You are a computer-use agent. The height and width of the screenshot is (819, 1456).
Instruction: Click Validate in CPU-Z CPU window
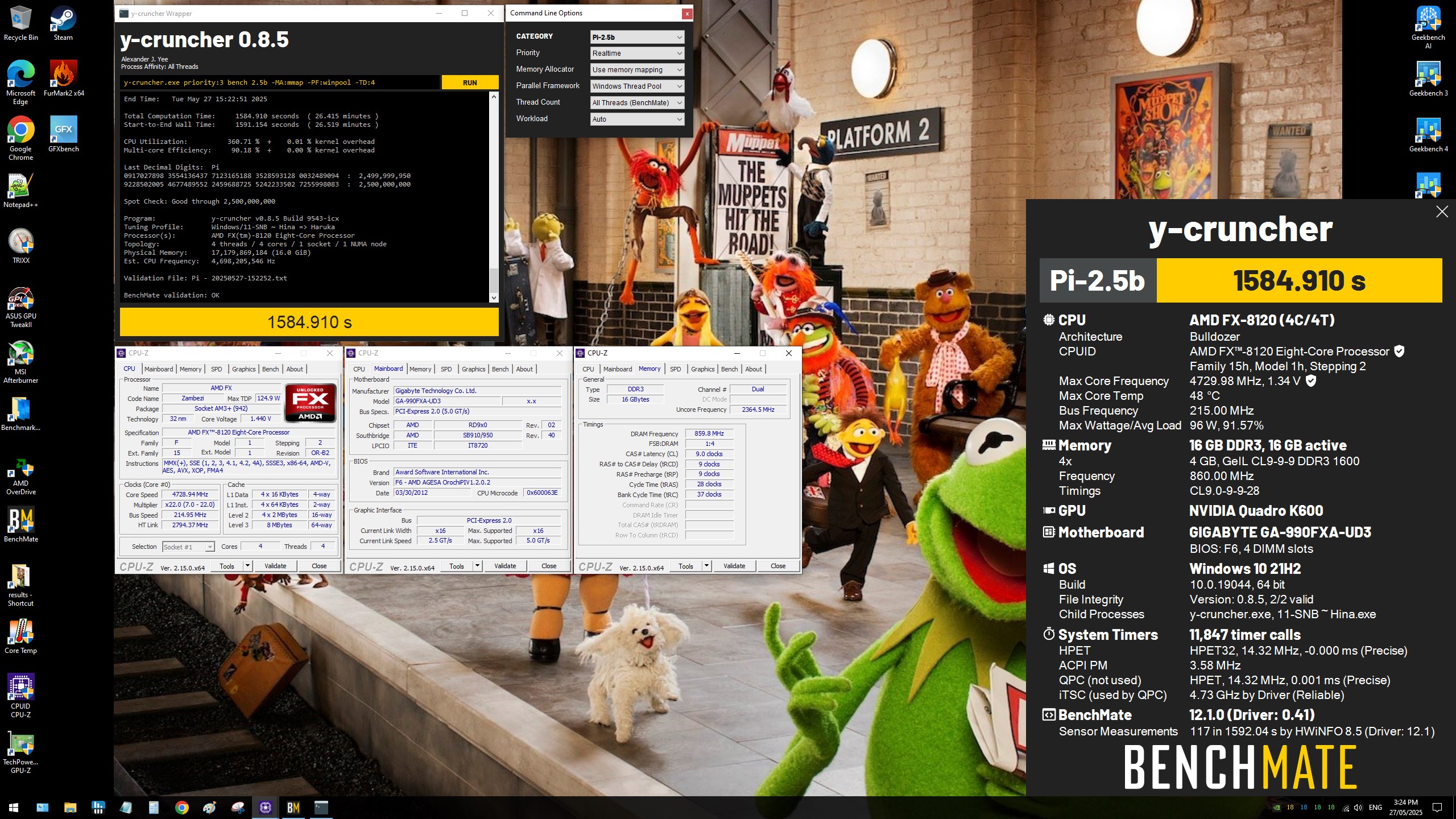275,566
